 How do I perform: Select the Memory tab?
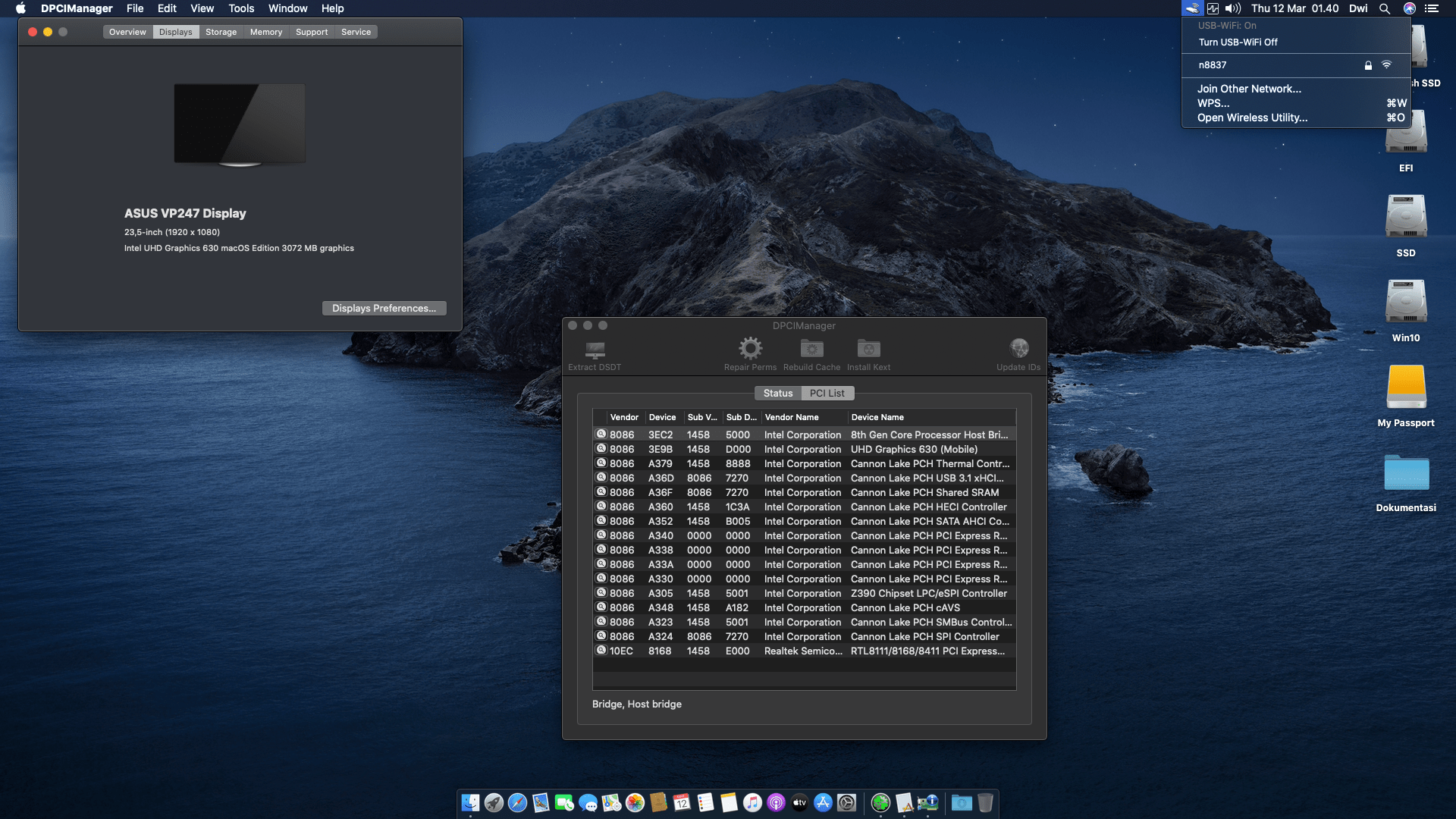point(266,32)
